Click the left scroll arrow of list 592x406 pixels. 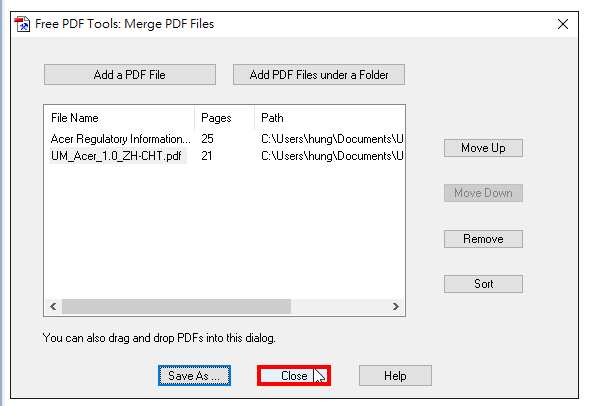click(53, 306)
